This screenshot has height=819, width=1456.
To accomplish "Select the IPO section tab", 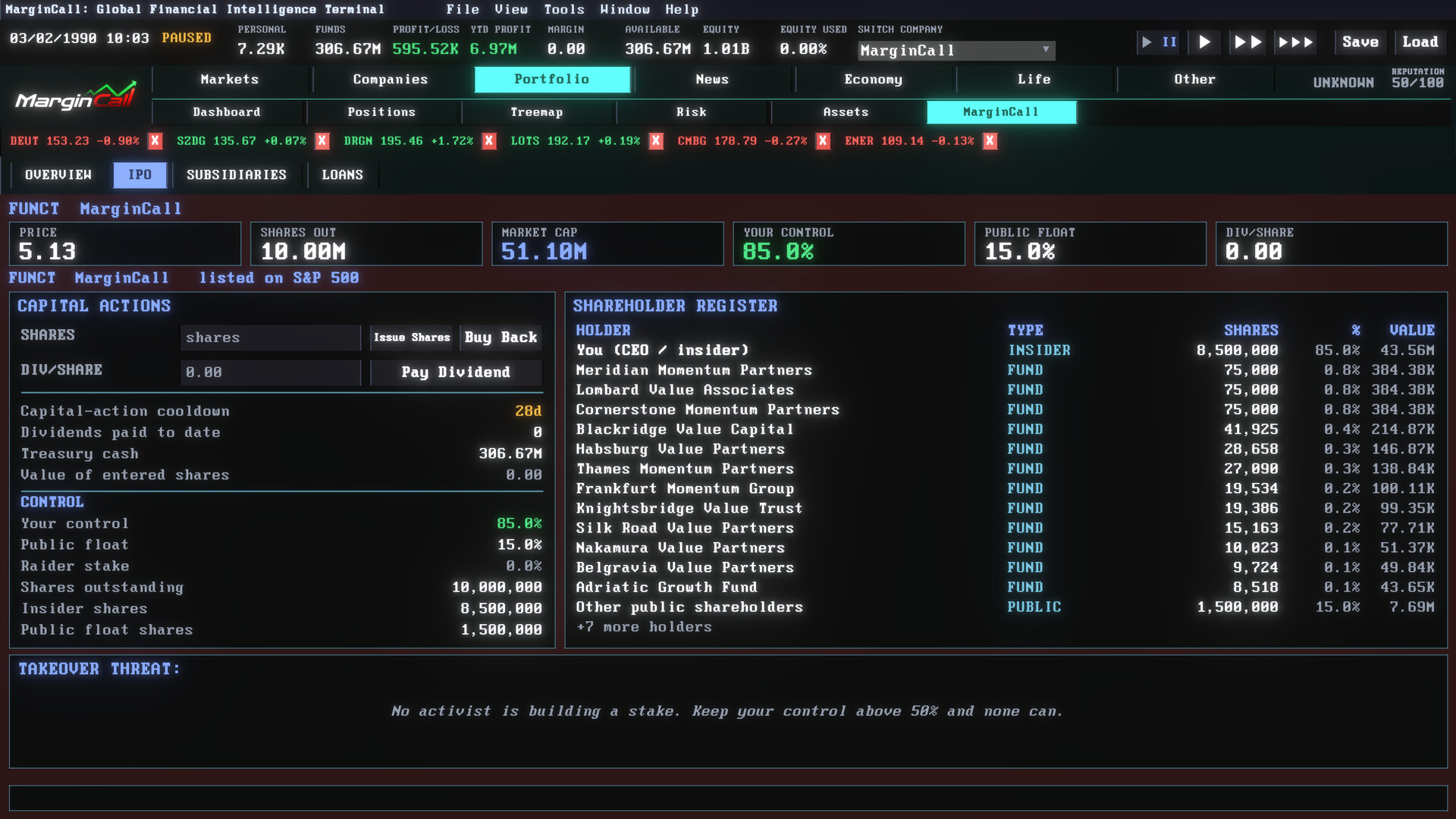I will pos(140,175).
